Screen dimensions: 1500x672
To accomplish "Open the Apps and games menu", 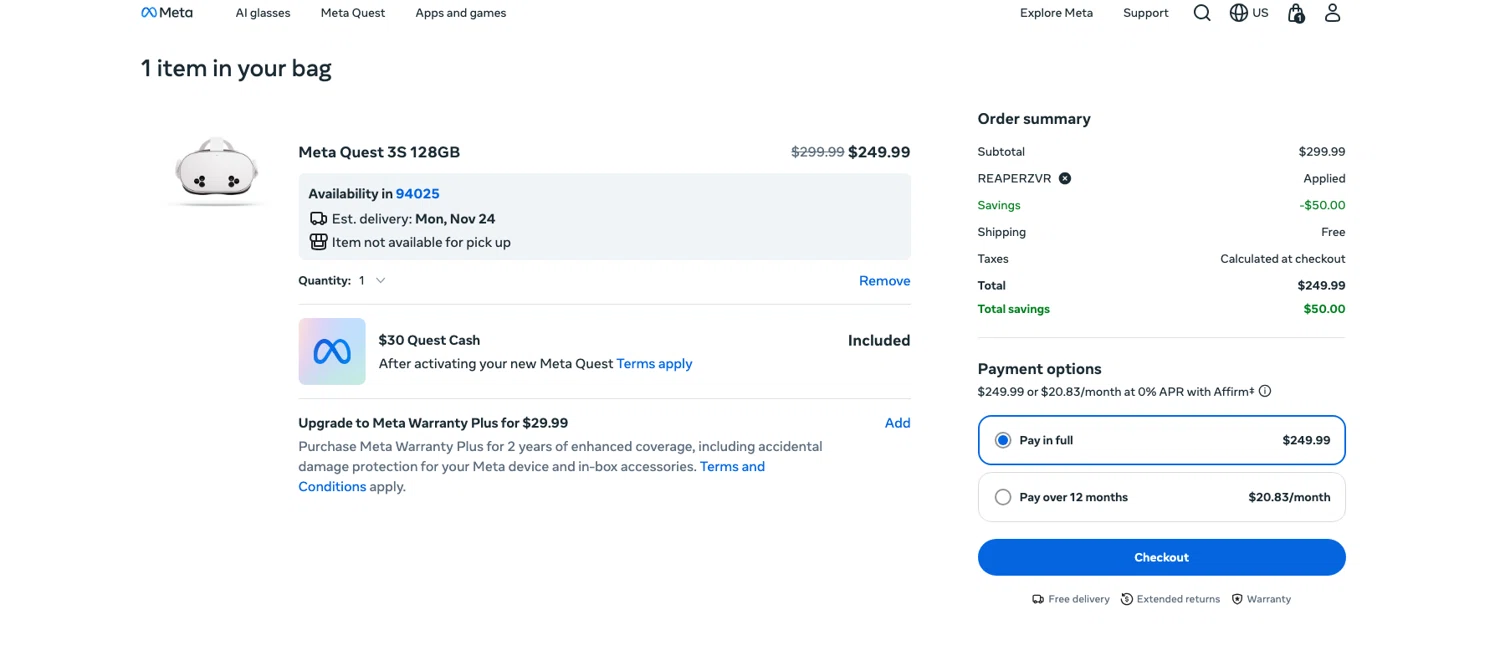I will click(461, 13).
